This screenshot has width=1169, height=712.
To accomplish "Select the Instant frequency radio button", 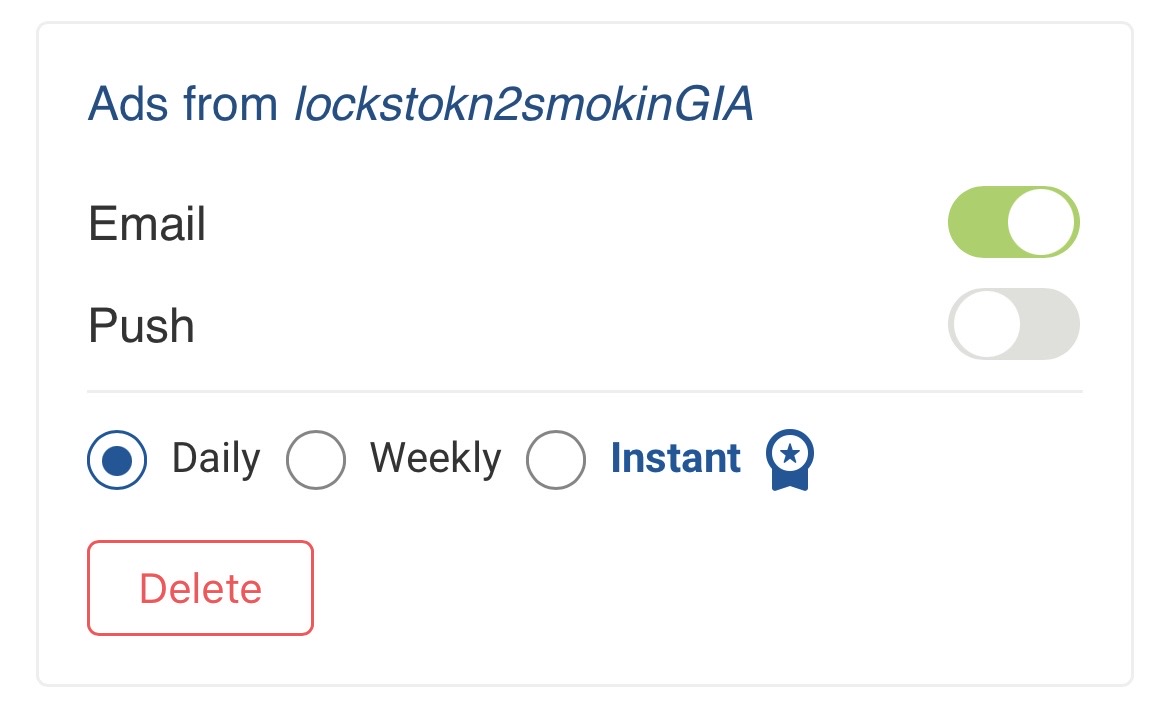I will 556,460.
